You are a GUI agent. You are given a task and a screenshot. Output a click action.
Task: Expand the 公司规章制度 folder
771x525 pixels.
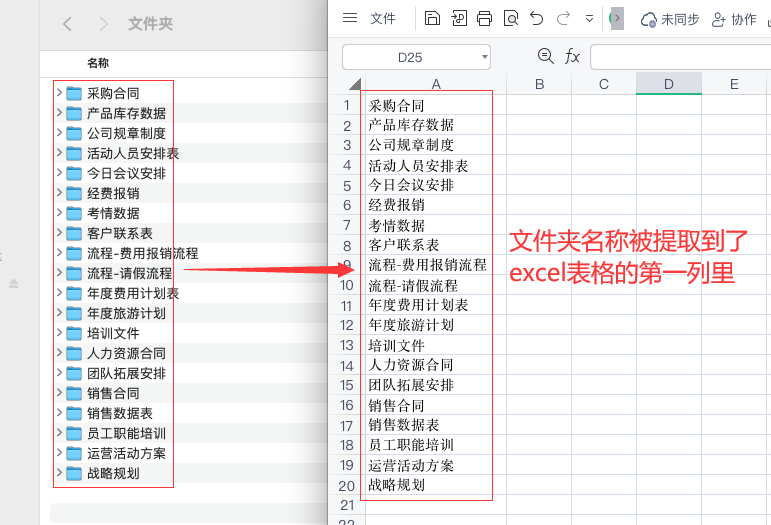pos(59,132)
